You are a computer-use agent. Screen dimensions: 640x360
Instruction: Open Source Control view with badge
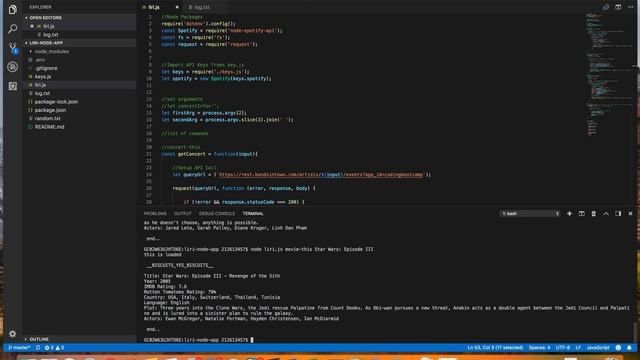point(13,48)
